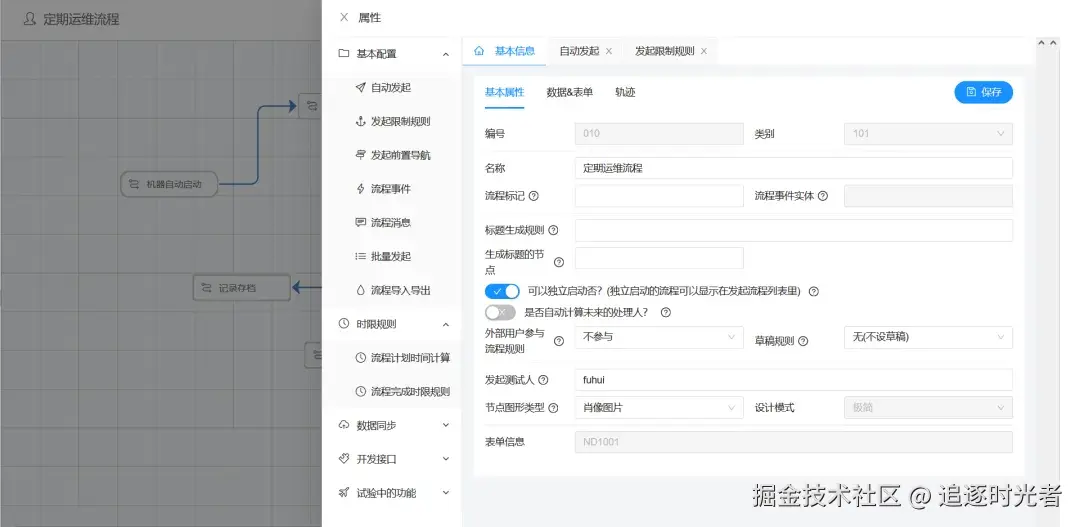The image size is (1080, 527).
Task: Click the 流程标记 input field
Action: pos(659,196)
